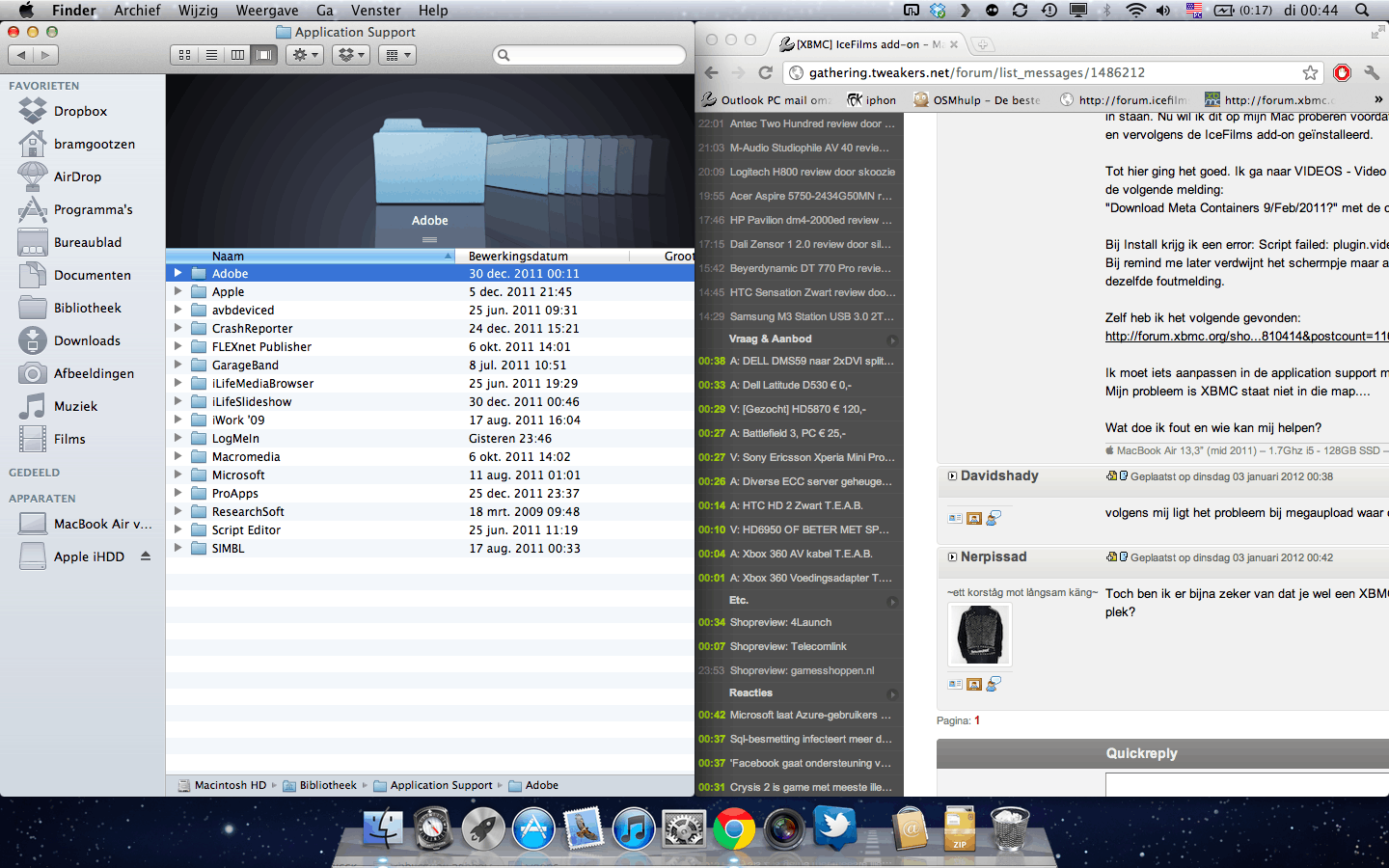This screenshot has height=868, width=1389.
Task: Open the red AdBlock extension icon
Action: (x=1342, y=72)
